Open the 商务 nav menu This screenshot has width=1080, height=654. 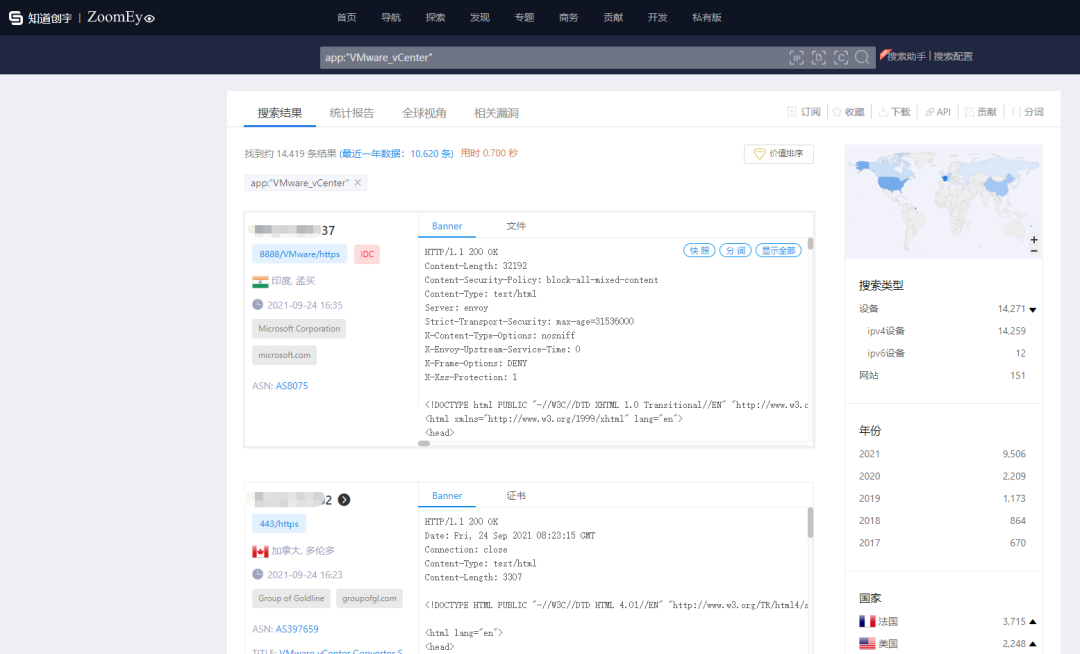pyautogui.click(x=568, y=17)
